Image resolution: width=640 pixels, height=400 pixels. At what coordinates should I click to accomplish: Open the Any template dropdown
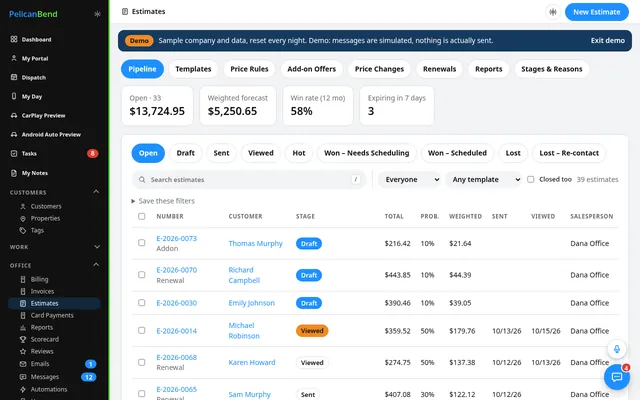[x=483, y=180]
